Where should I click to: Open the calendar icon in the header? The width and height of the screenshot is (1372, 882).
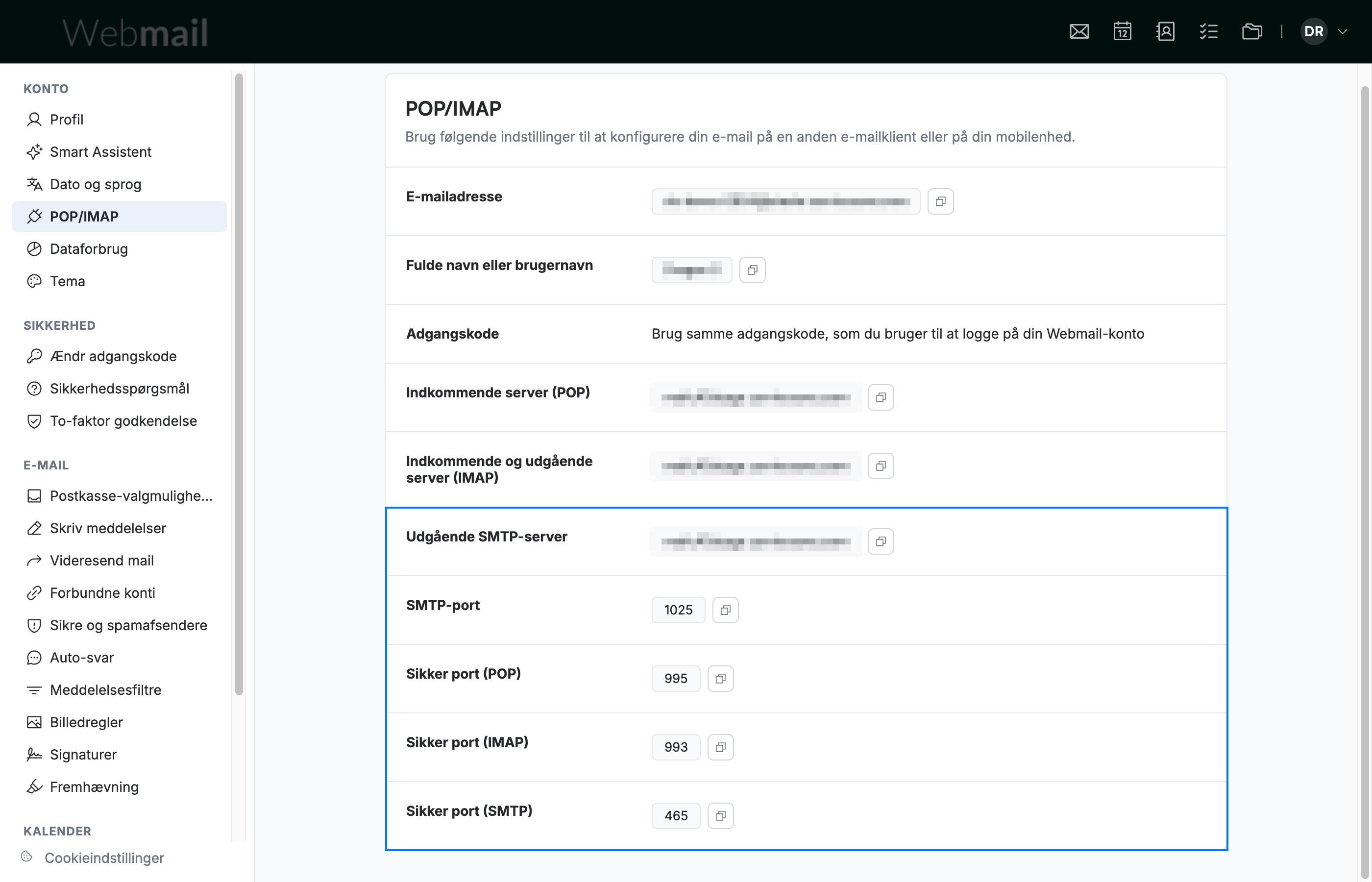click(1122, 31)
